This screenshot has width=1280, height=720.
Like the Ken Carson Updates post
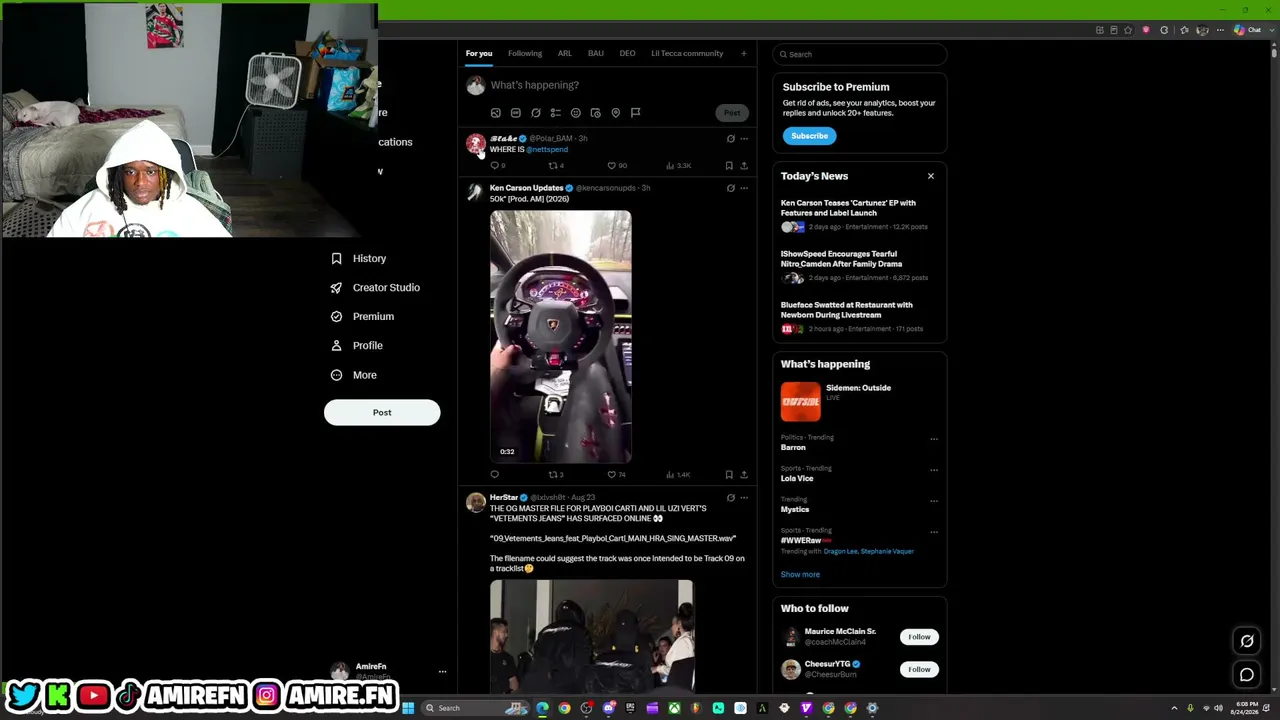coord(612,475)
